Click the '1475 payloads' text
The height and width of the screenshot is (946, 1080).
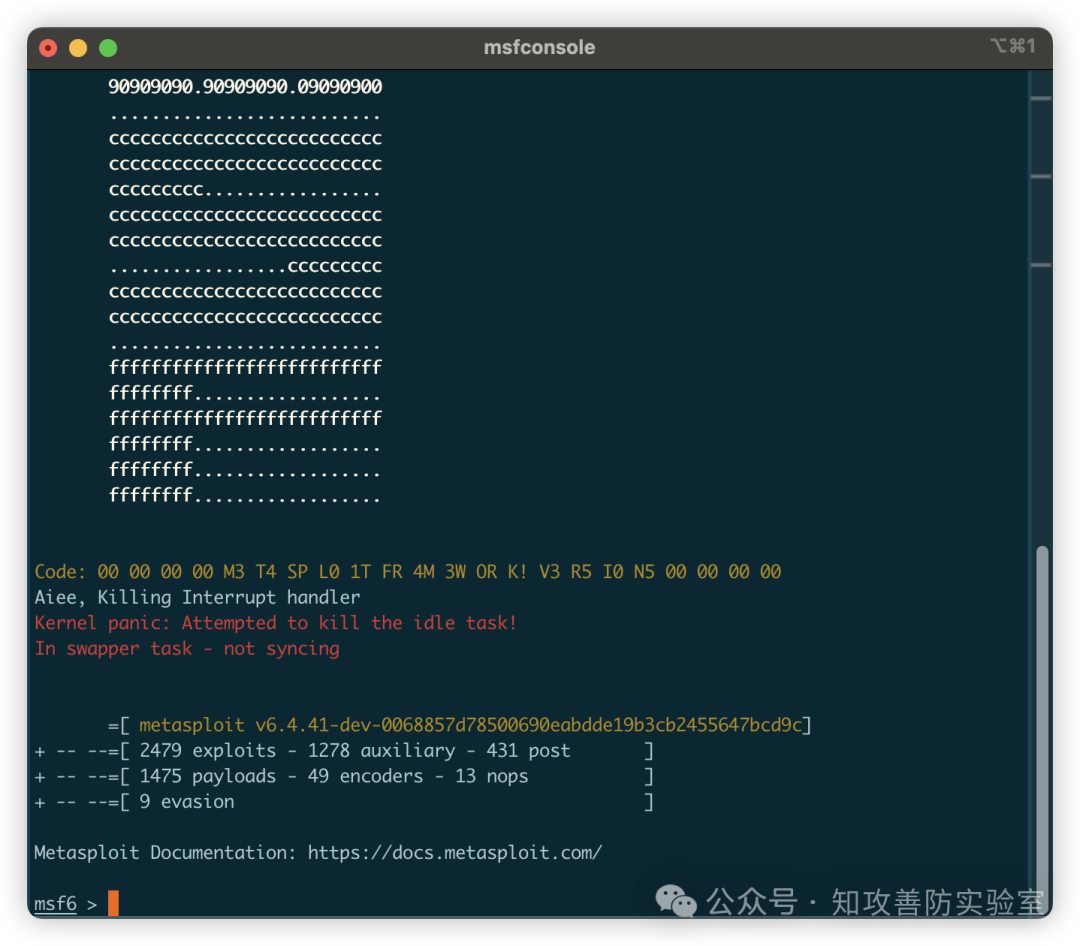pyautogui.click(x=208, y=777)
